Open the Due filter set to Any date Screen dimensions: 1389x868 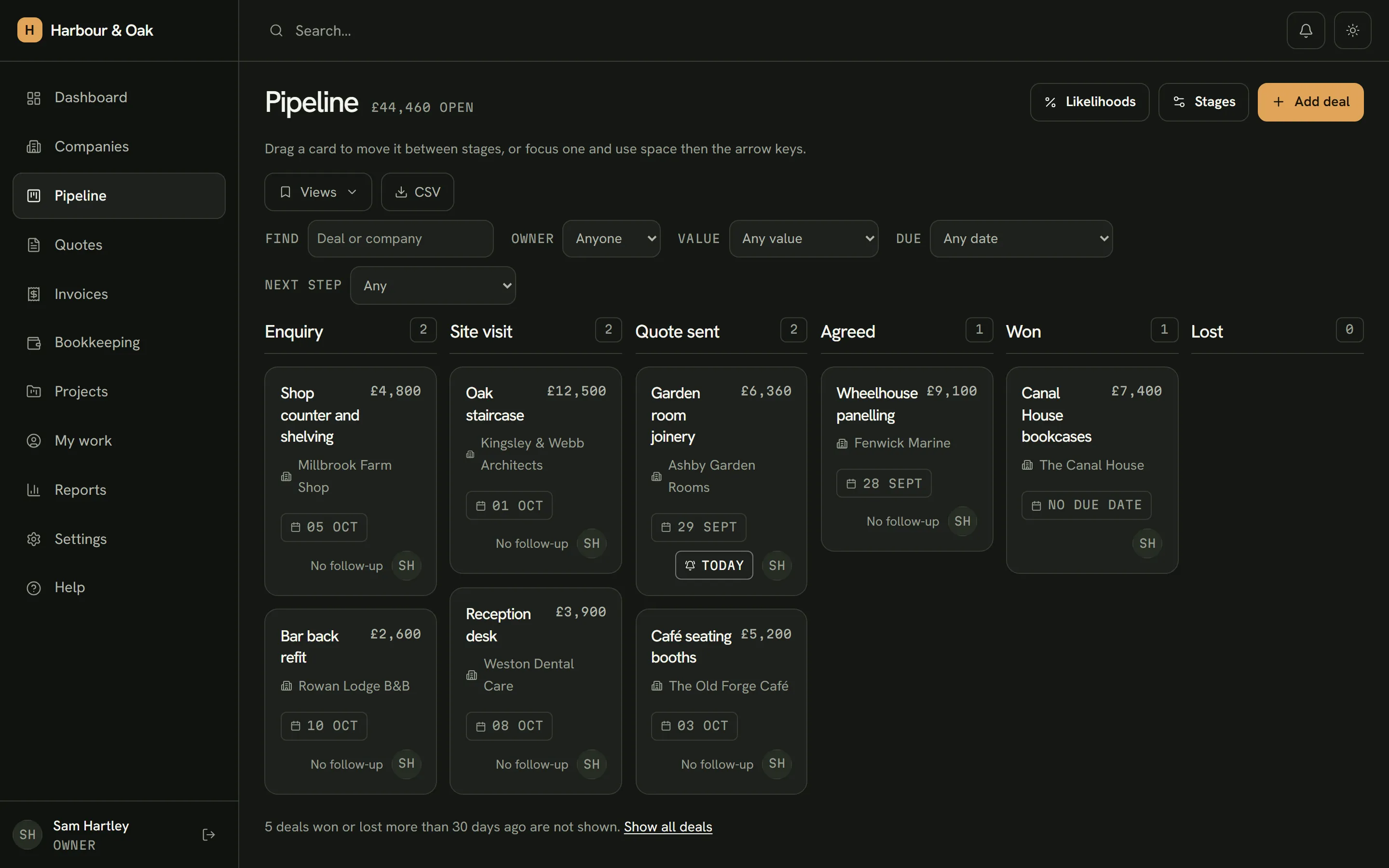click(x=1021, y=239)
